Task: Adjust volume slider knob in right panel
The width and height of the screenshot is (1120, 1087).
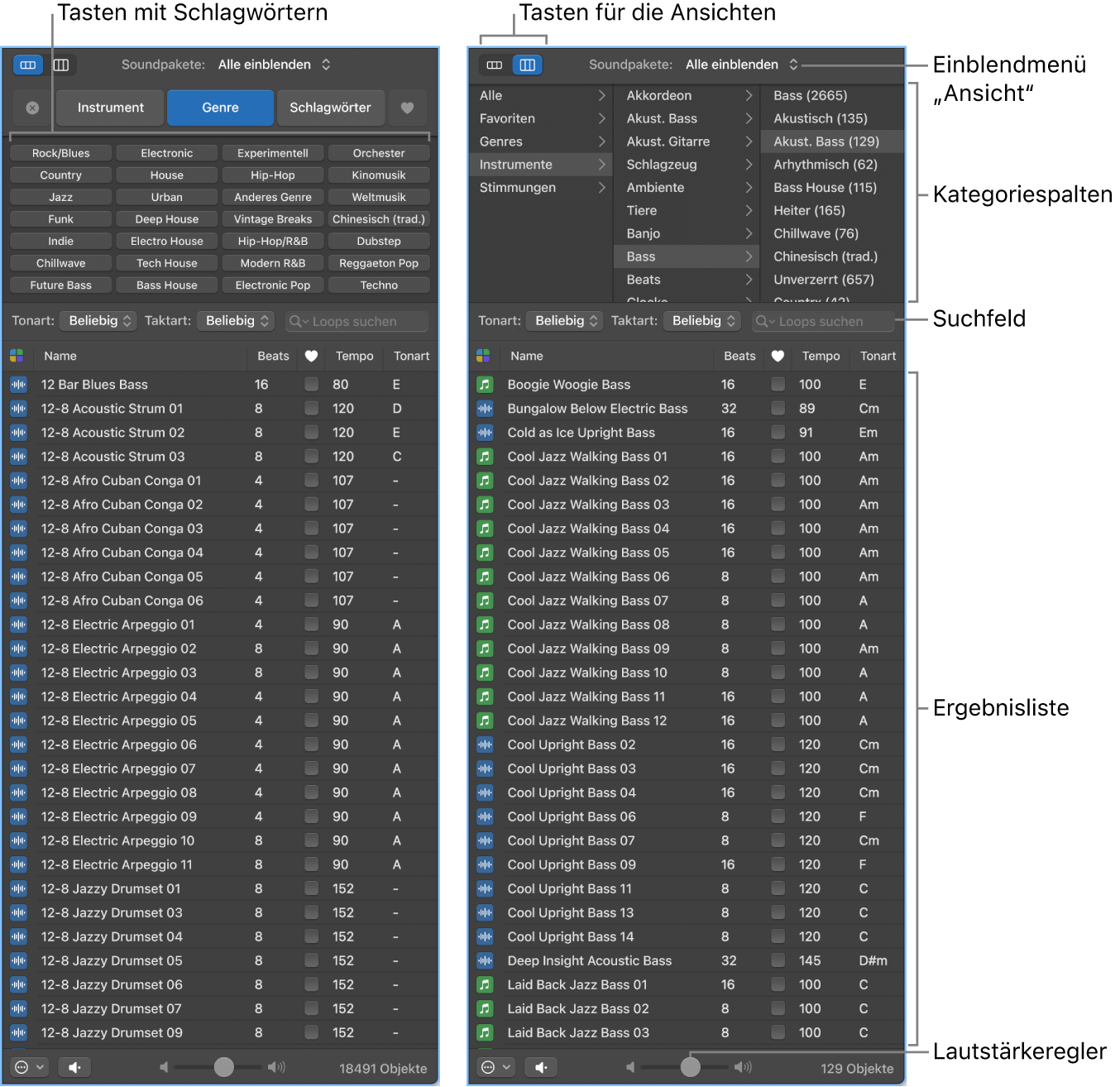Action: click(690, 1067)
